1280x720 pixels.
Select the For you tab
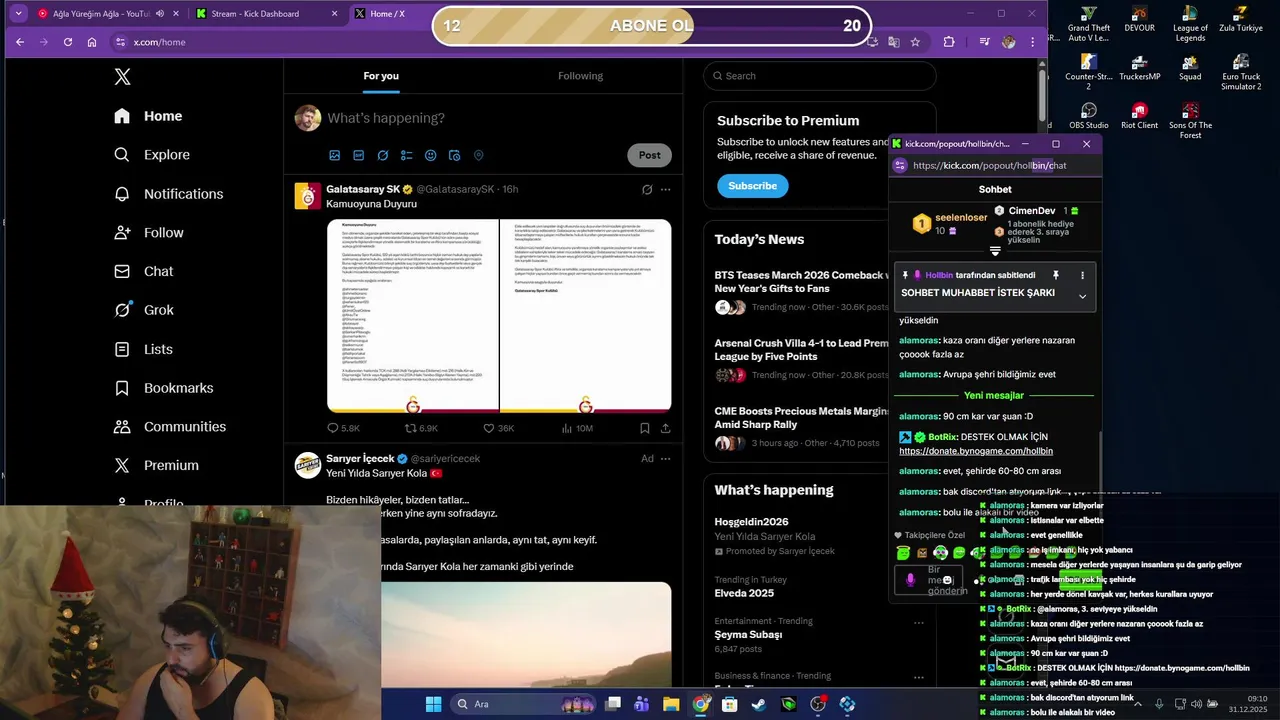click(381, 76)
